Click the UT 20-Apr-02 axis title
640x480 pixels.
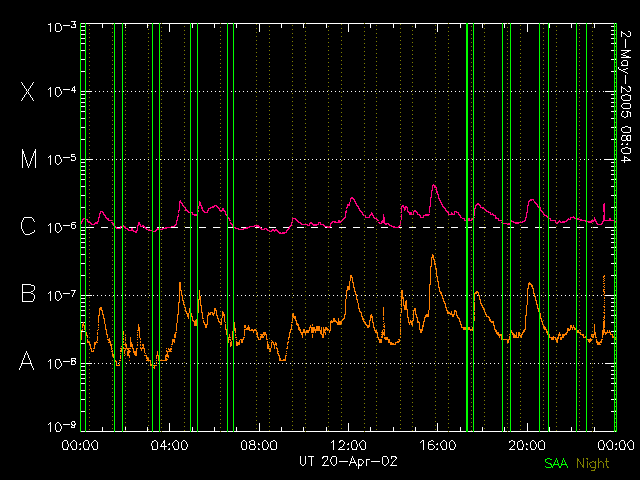348,462
